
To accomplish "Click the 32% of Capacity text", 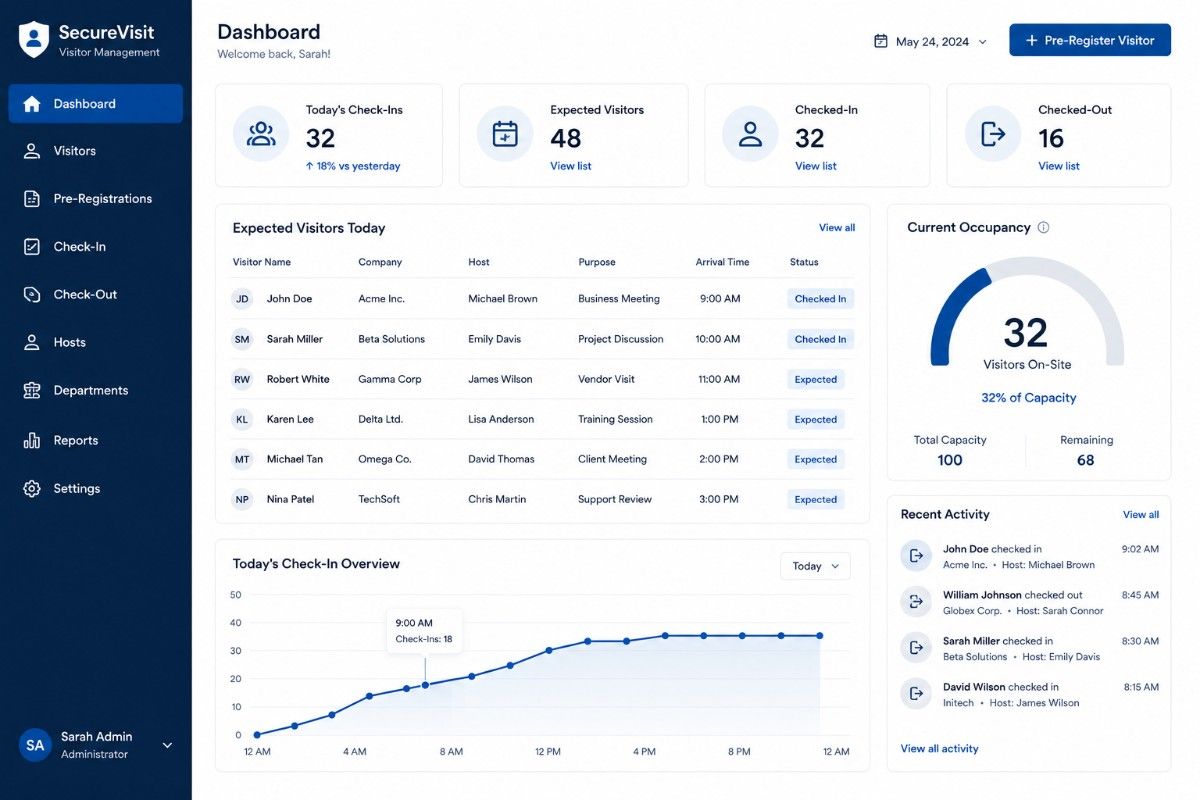I will tap(1028, 398).
